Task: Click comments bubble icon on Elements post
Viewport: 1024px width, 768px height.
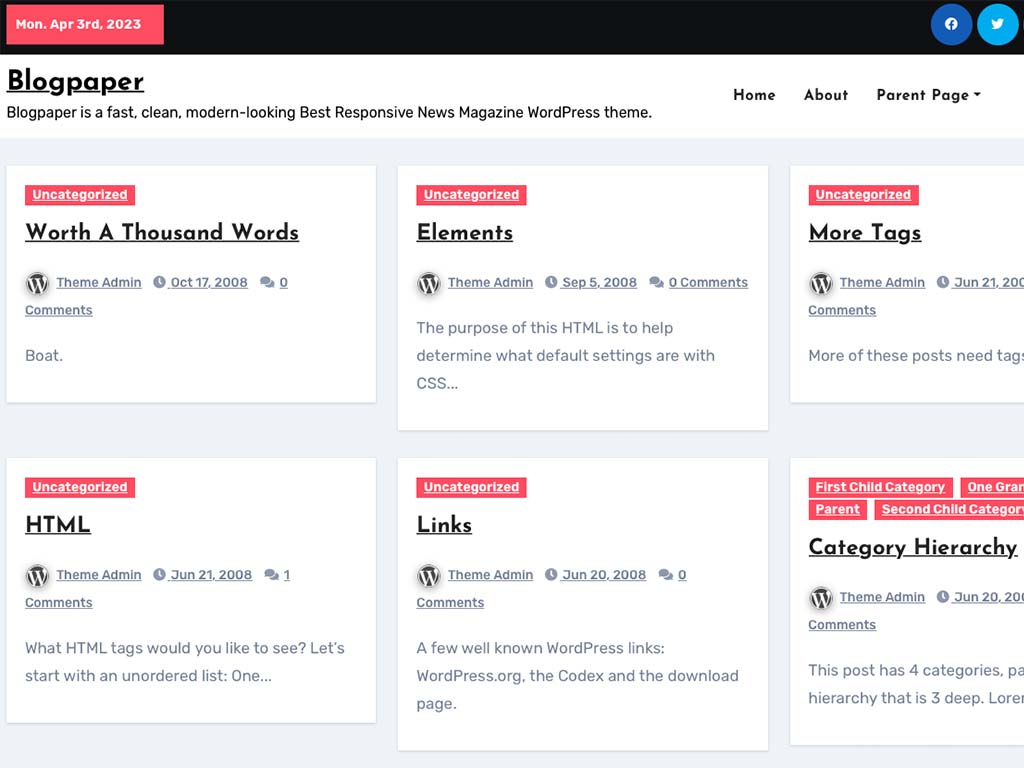Action: (656, 283)
